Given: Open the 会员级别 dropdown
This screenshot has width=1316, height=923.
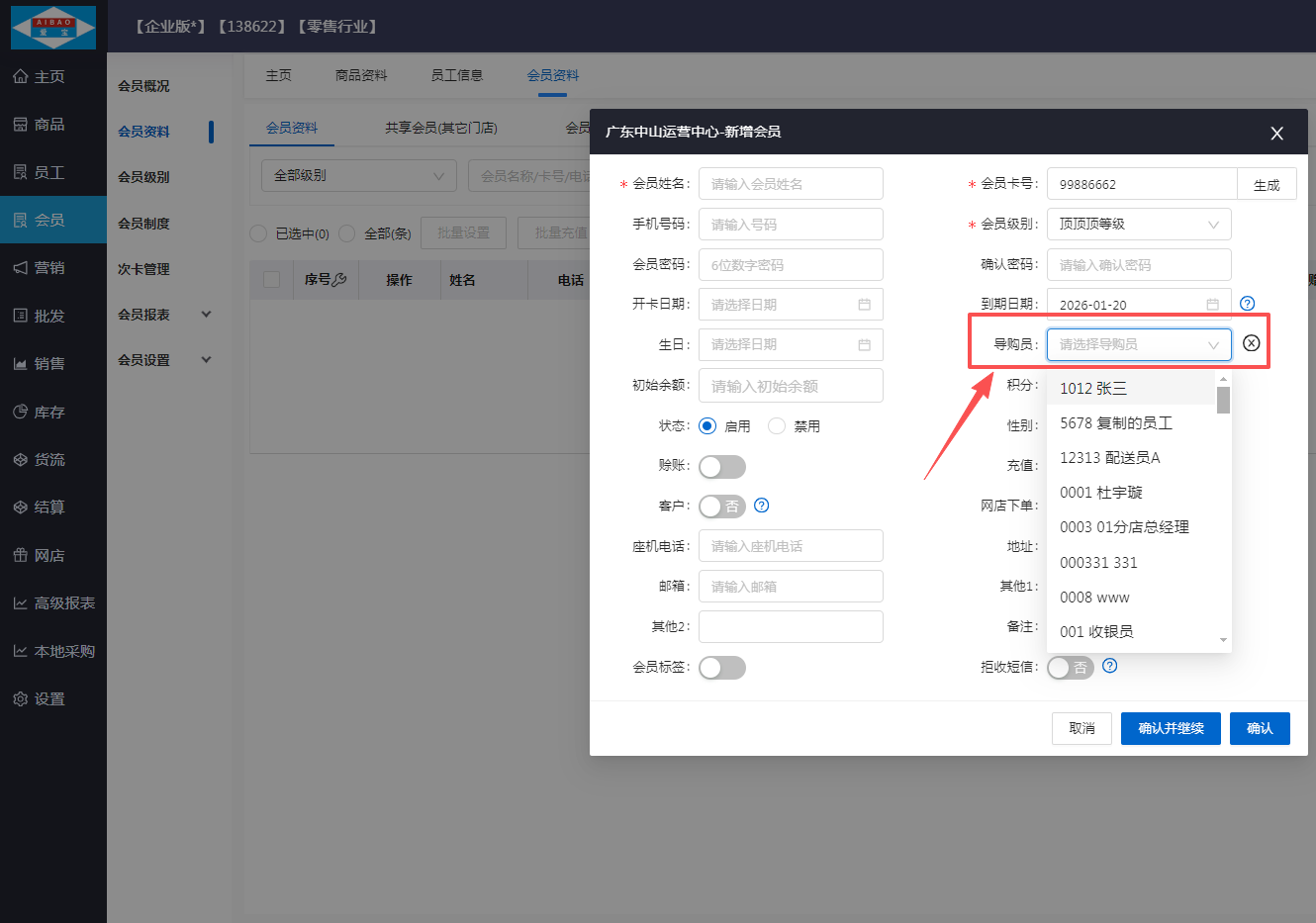Looking at the screenshot, I should click(x=1138, y=225).
